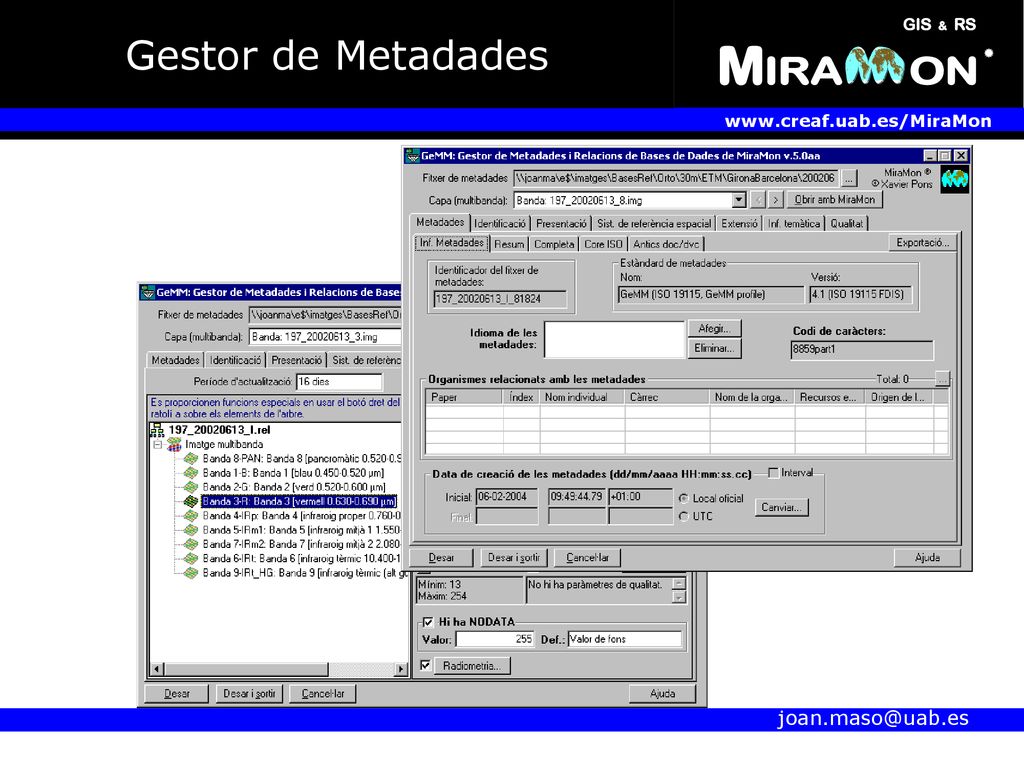
Task: Click the Canviar... date button
Action: click(x=782, y=507)
